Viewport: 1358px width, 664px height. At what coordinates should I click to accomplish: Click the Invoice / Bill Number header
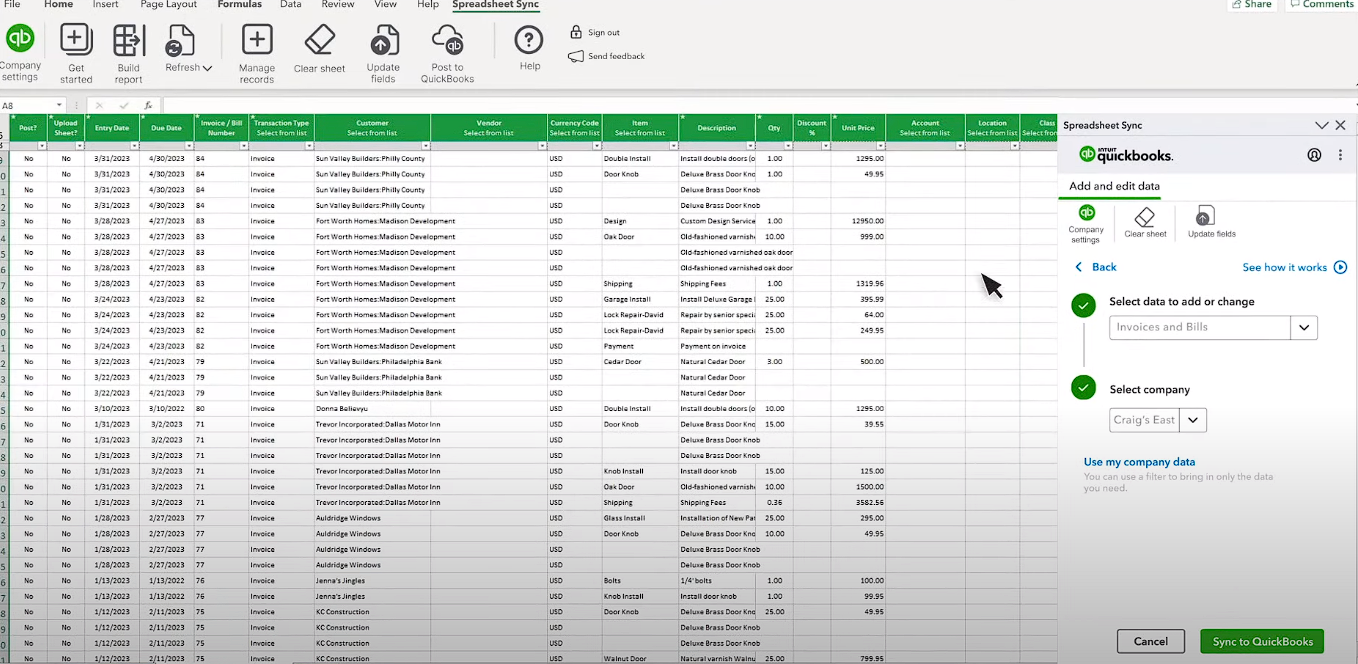coord(221,127)
